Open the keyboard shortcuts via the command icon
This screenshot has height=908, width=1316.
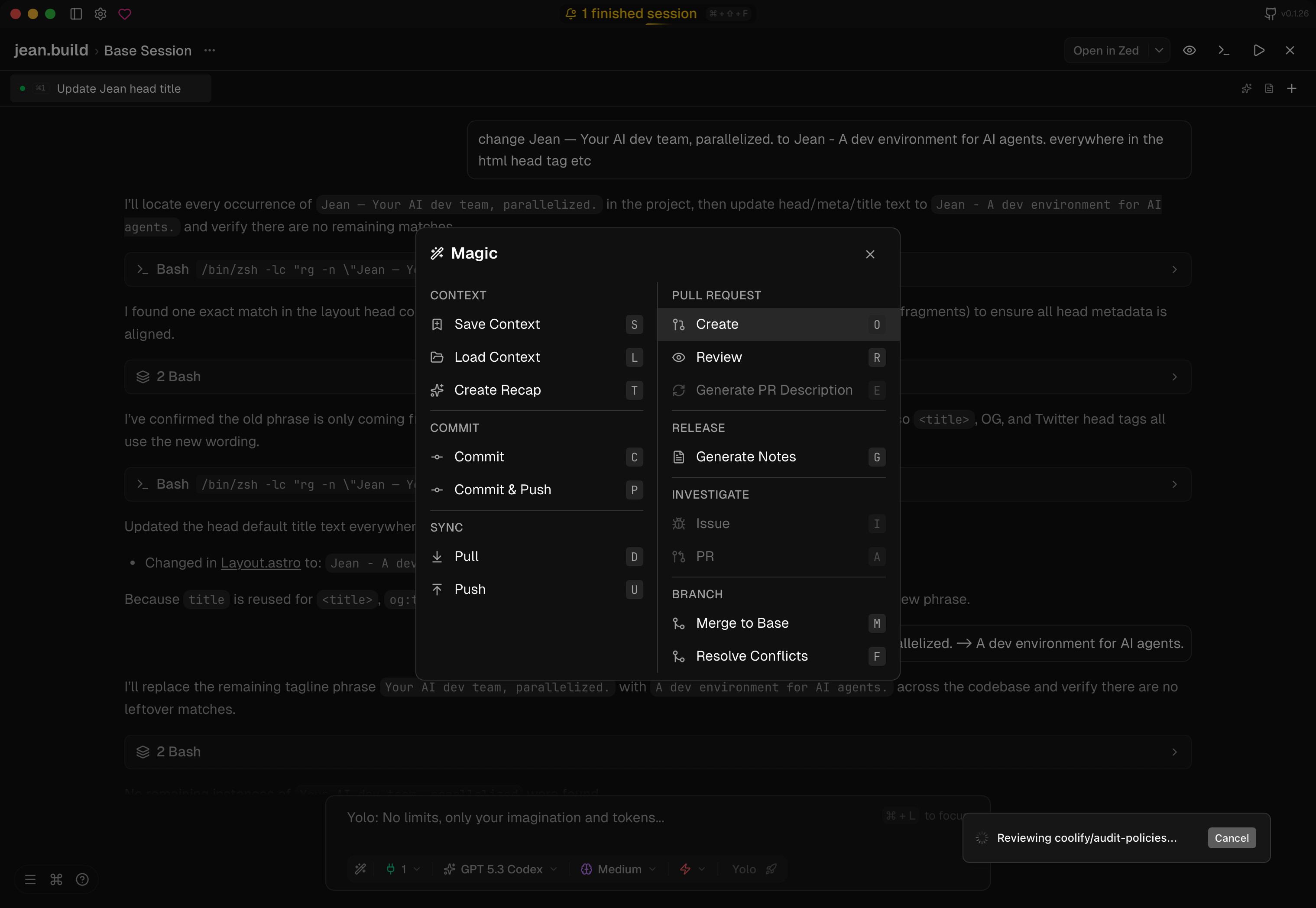click(55, 879)
